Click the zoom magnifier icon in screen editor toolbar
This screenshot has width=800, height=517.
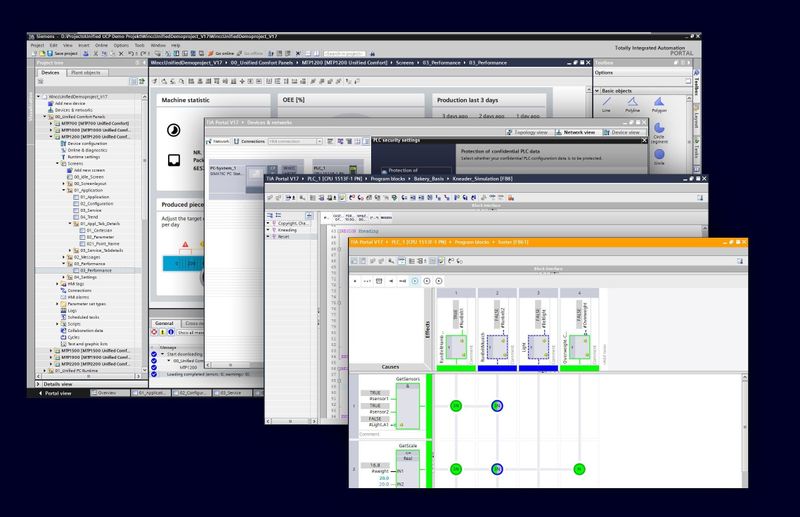click(181, 81)
